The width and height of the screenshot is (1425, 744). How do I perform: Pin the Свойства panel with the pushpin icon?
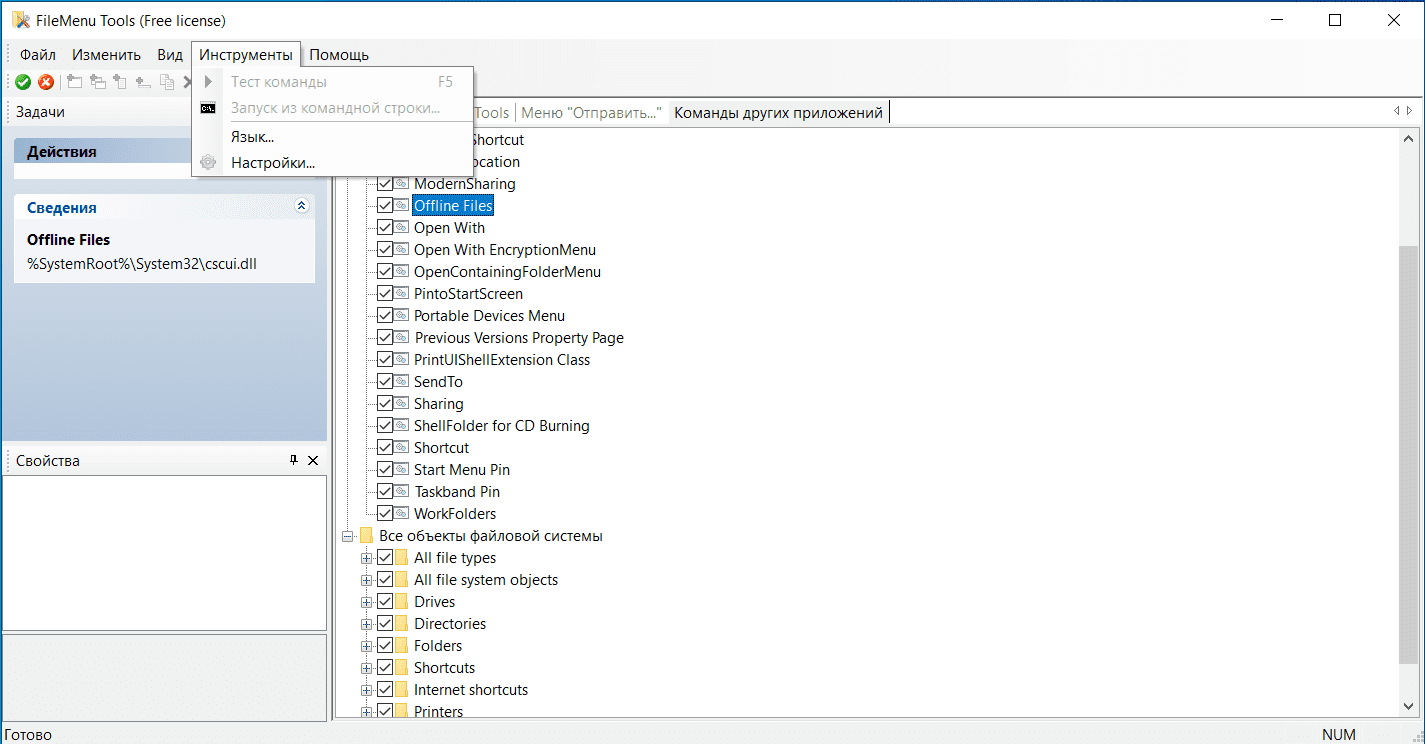pos(294,460)
